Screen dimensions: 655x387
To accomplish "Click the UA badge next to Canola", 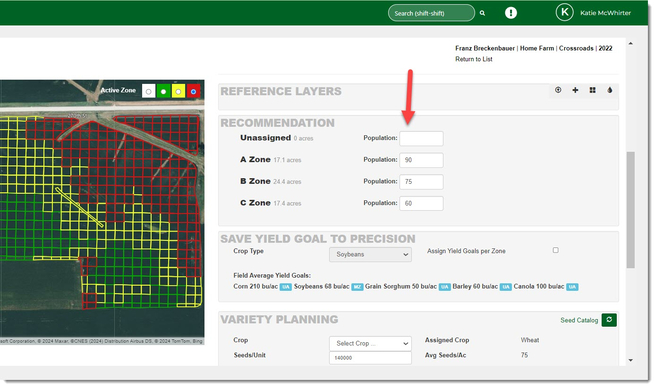I will [572, 287].
